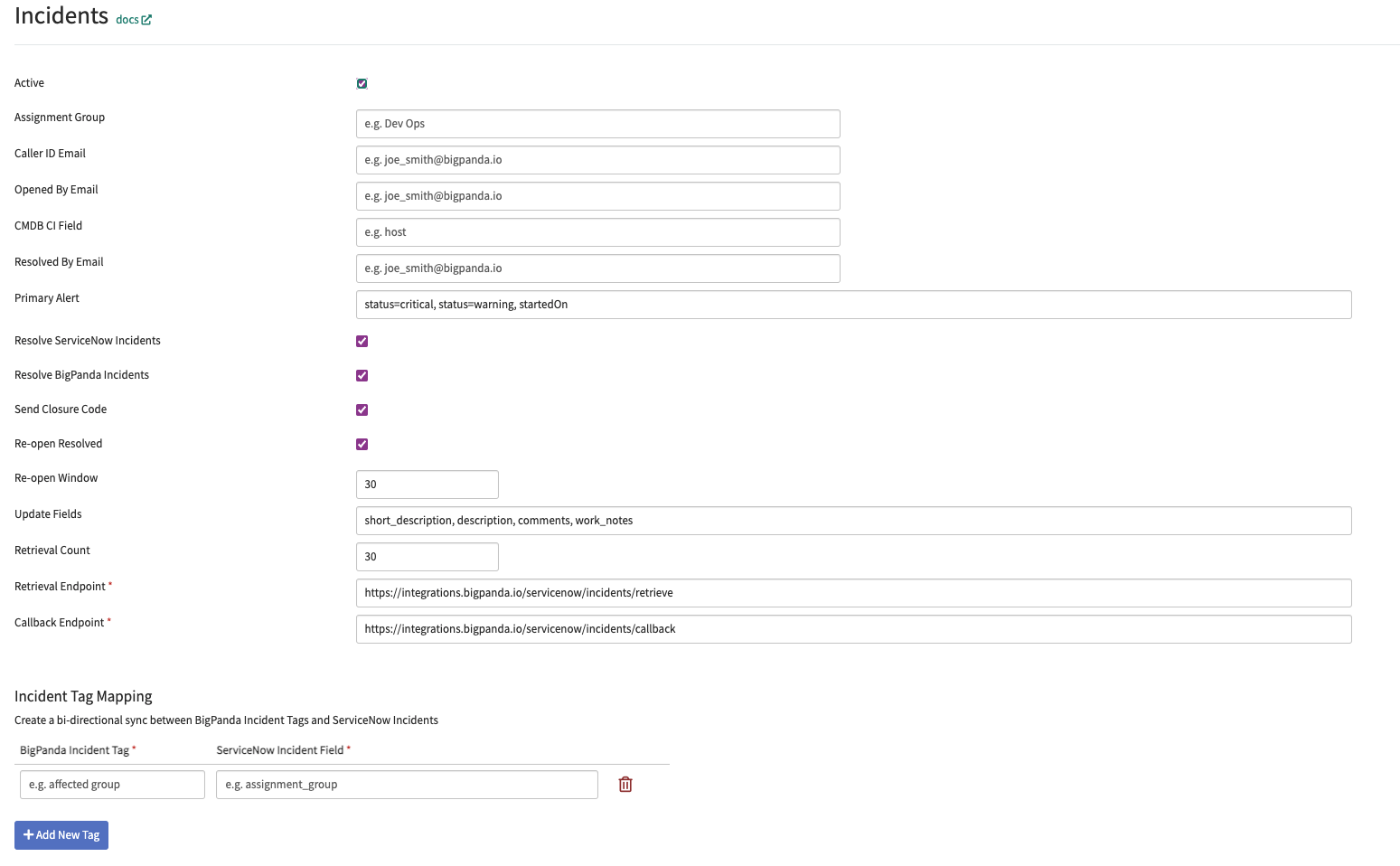Select the CMDB CI Field input
The width and height of the screenshot is (1400, 866).
(x=598, y=232)
